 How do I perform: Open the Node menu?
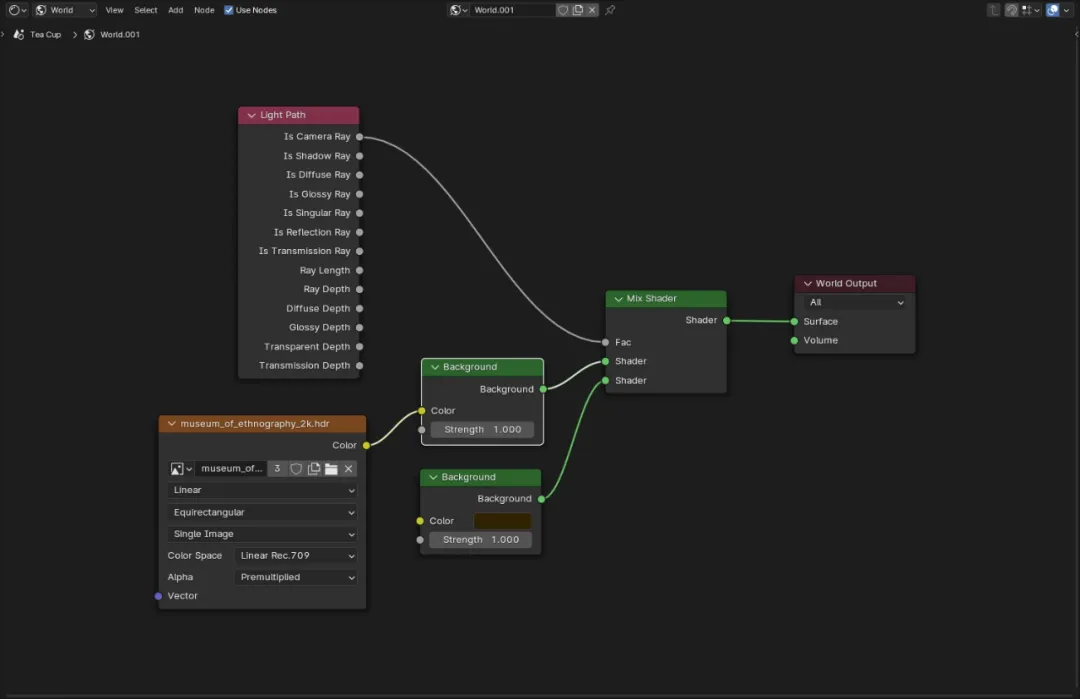tap(204, 10)
